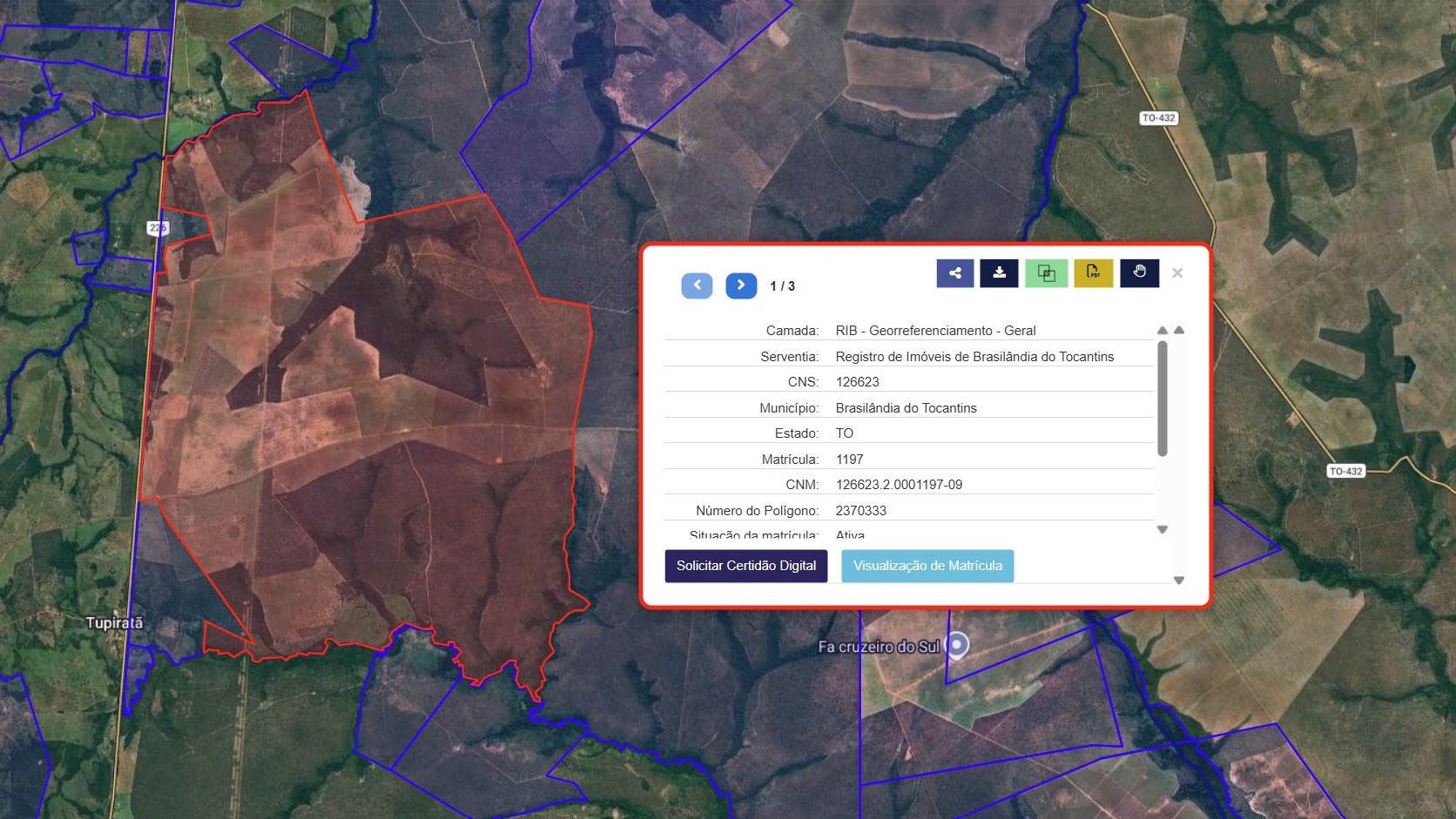The width and height of the screenshot is (1456, 819).
Task: Close the property info popup
Action: (x=1177, y=273)
